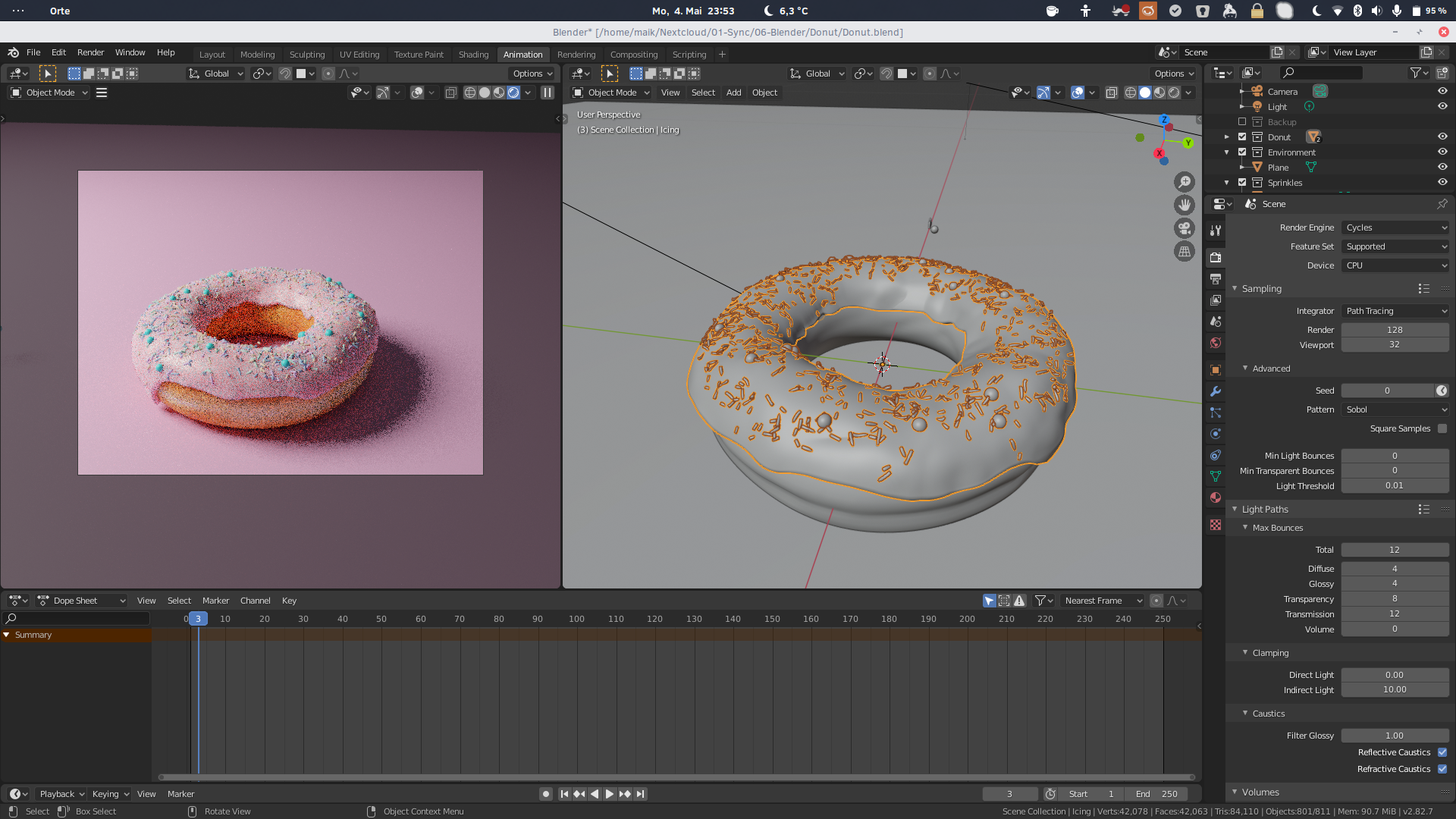The height and width of the screenshot is (819, 1456).
Task: Collapse the Light Paths panel
Action: 1264,510
